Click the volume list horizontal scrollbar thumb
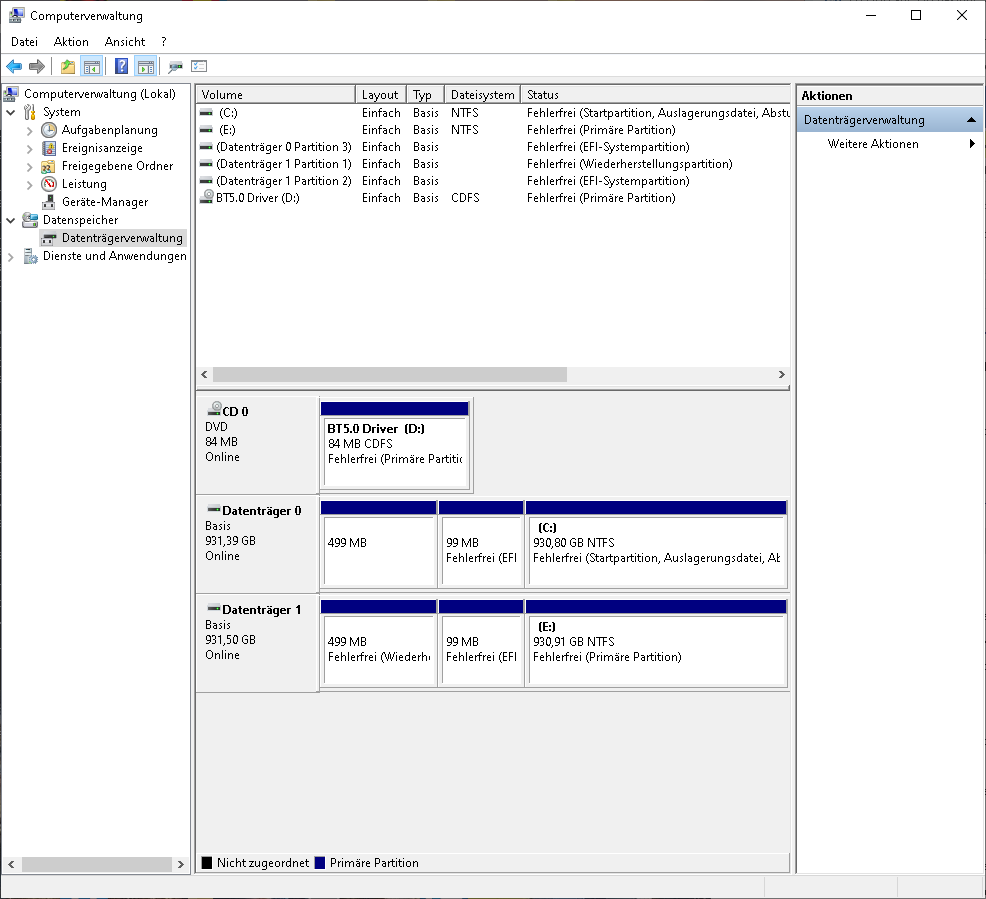Viewport: 986px width, 899px height. [x=390, y=375]
